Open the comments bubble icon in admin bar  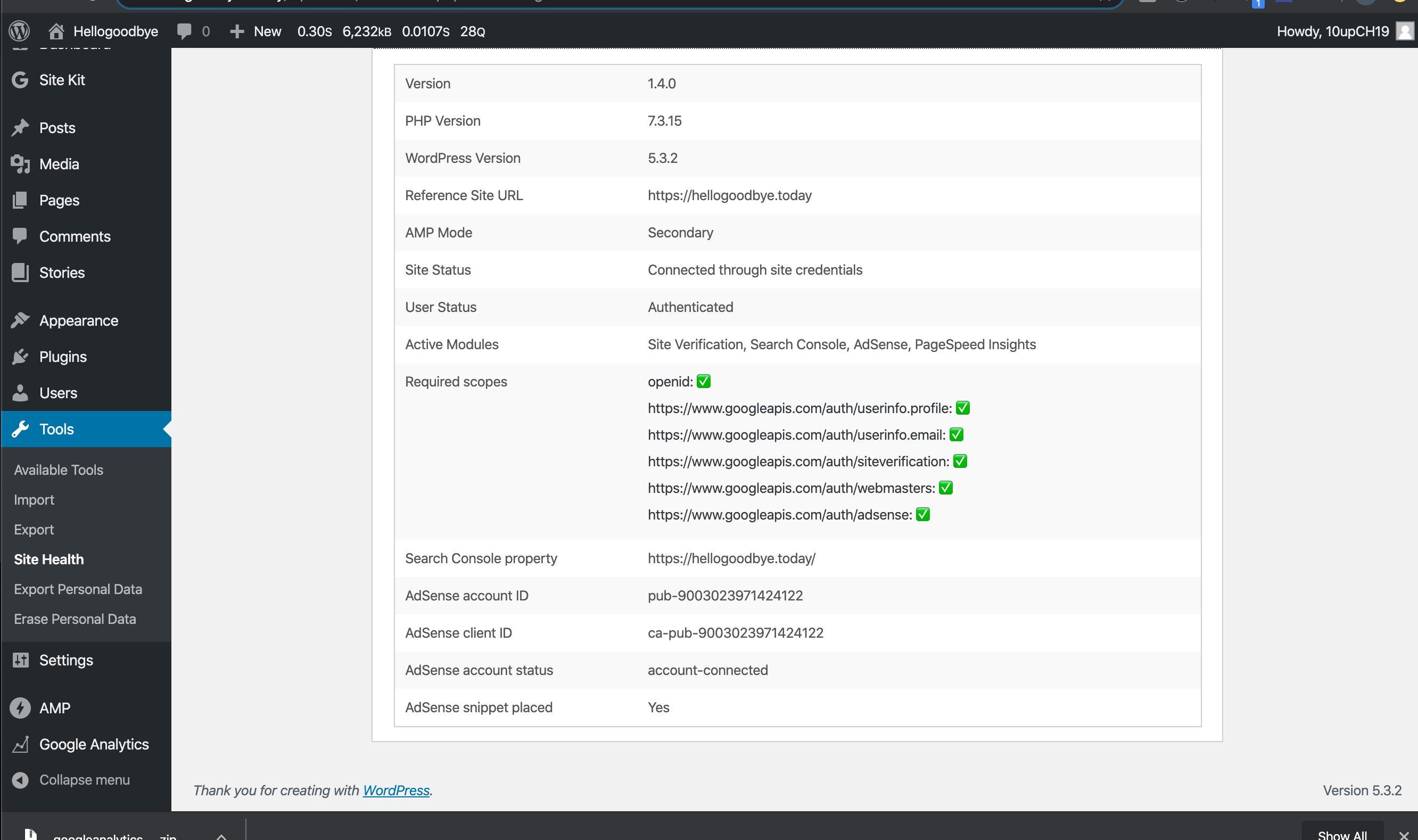point(185,31)
